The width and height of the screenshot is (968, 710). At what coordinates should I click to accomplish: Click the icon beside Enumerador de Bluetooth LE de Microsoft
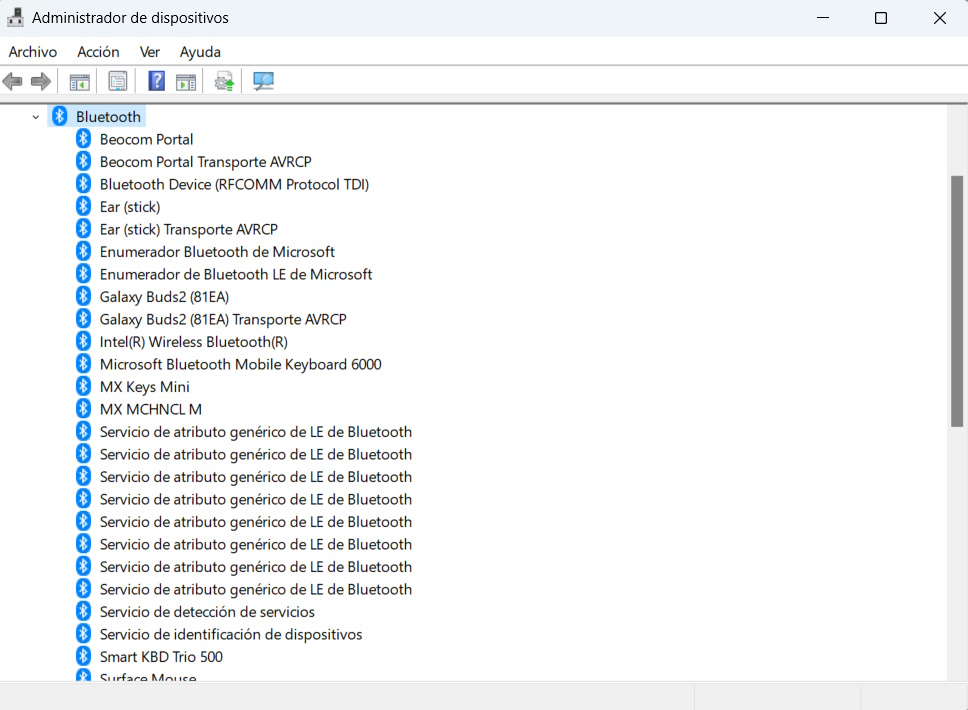click(83, 274)
